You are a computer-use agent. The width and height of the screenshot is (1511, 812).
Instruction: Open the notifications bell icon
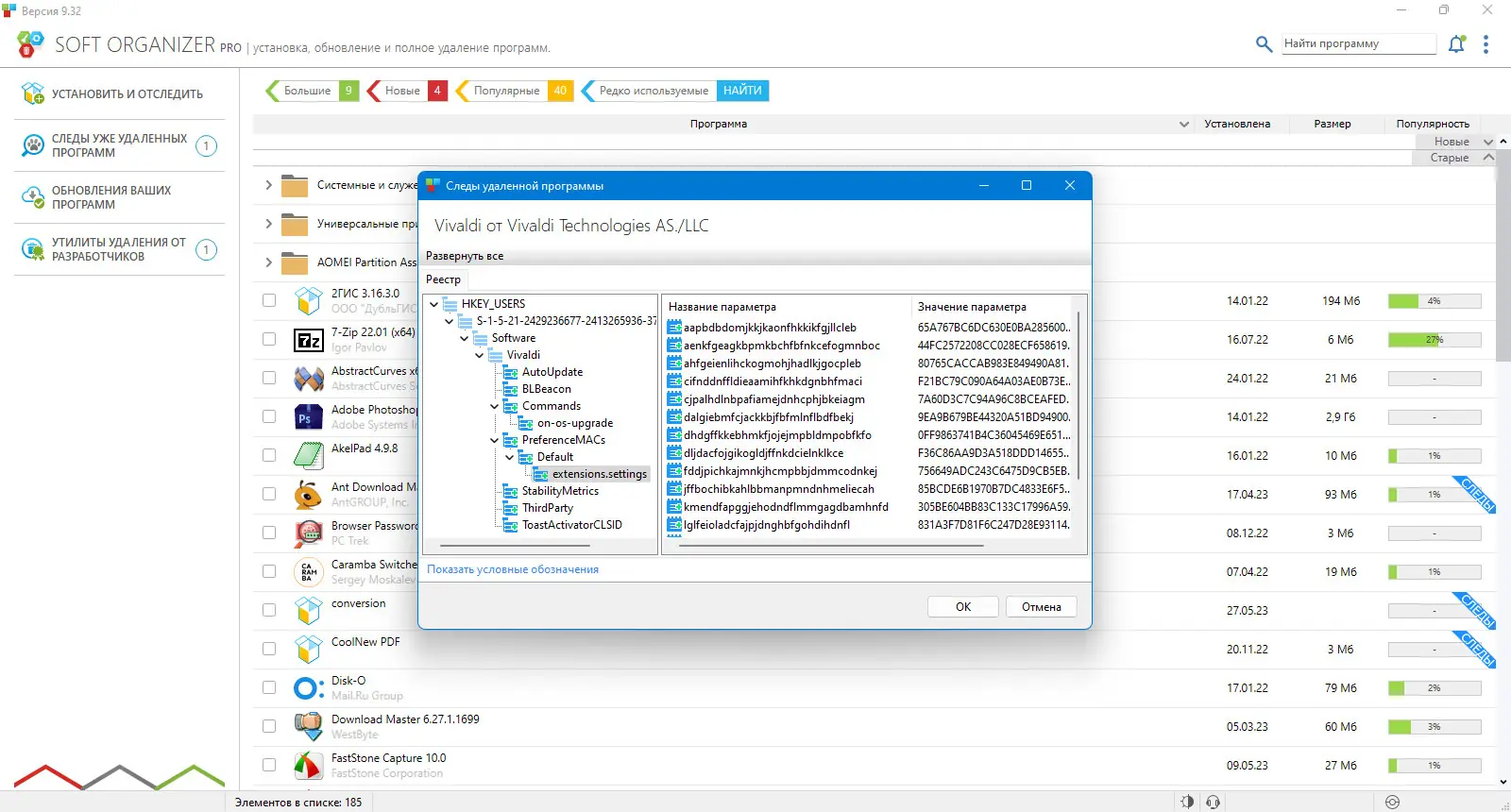[1457, 44]
